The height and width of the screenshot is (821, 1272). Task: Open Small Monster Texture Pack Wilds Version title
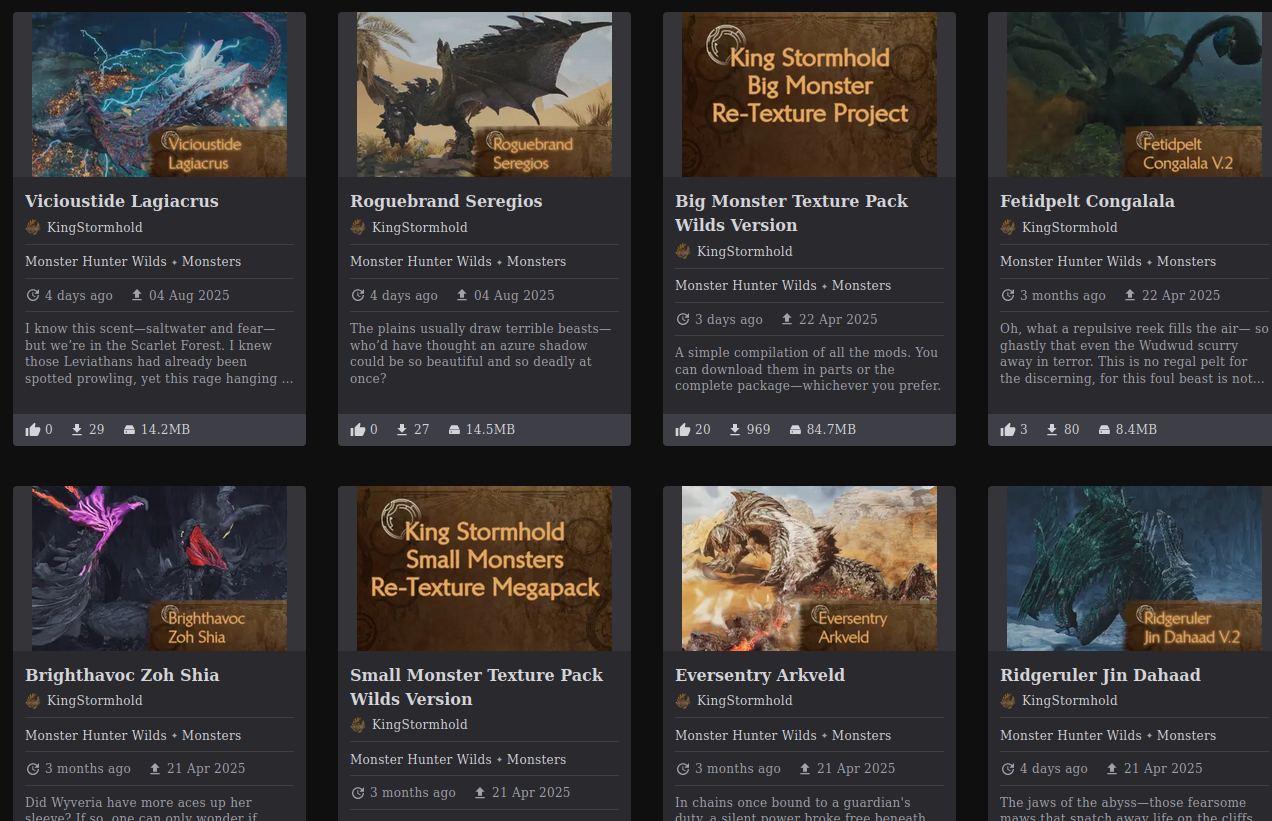pos(476,687)
